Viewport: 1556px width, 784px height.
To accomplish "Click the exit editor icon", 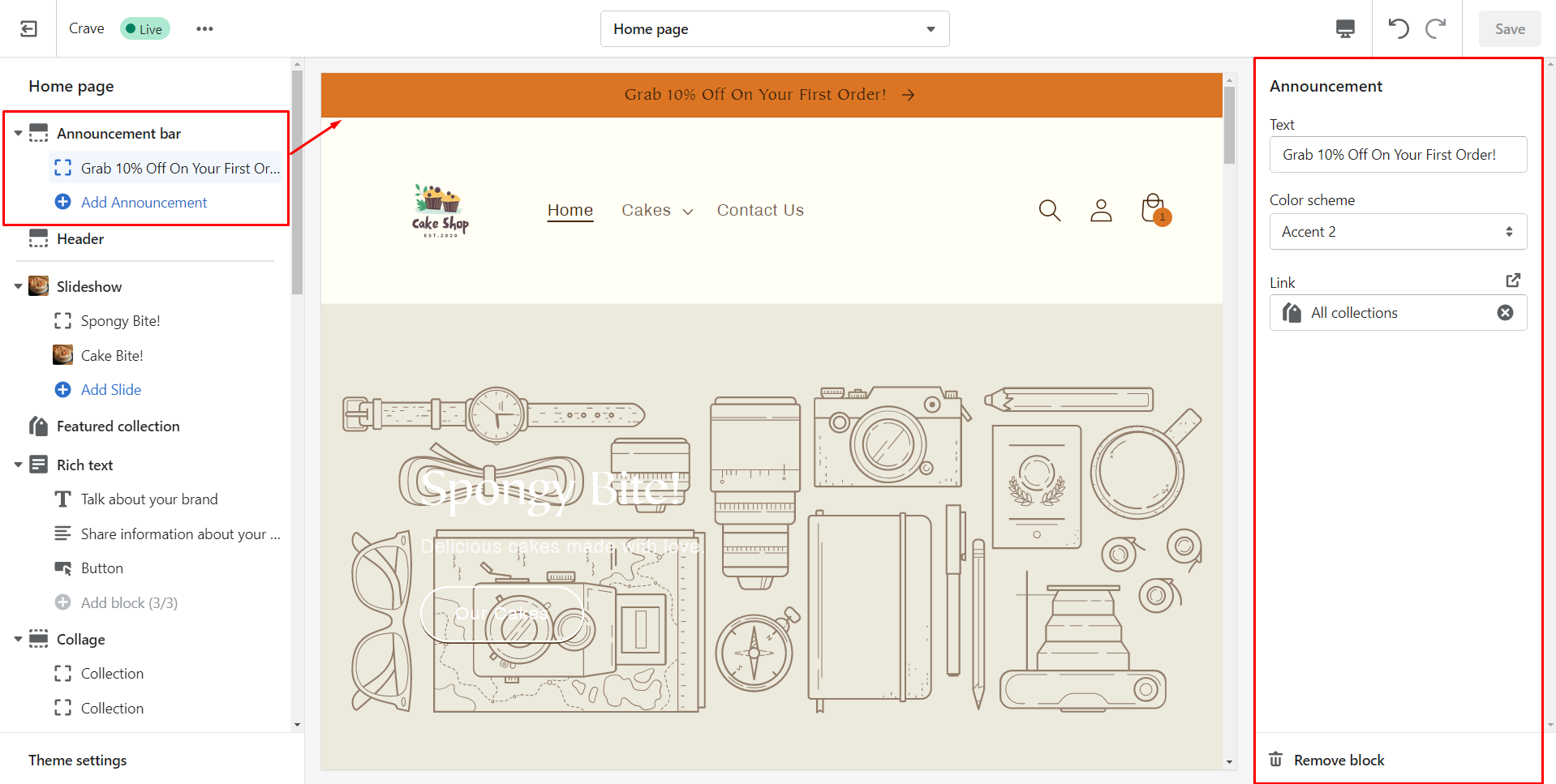I will pyautogui.click(x=28, y=29).
